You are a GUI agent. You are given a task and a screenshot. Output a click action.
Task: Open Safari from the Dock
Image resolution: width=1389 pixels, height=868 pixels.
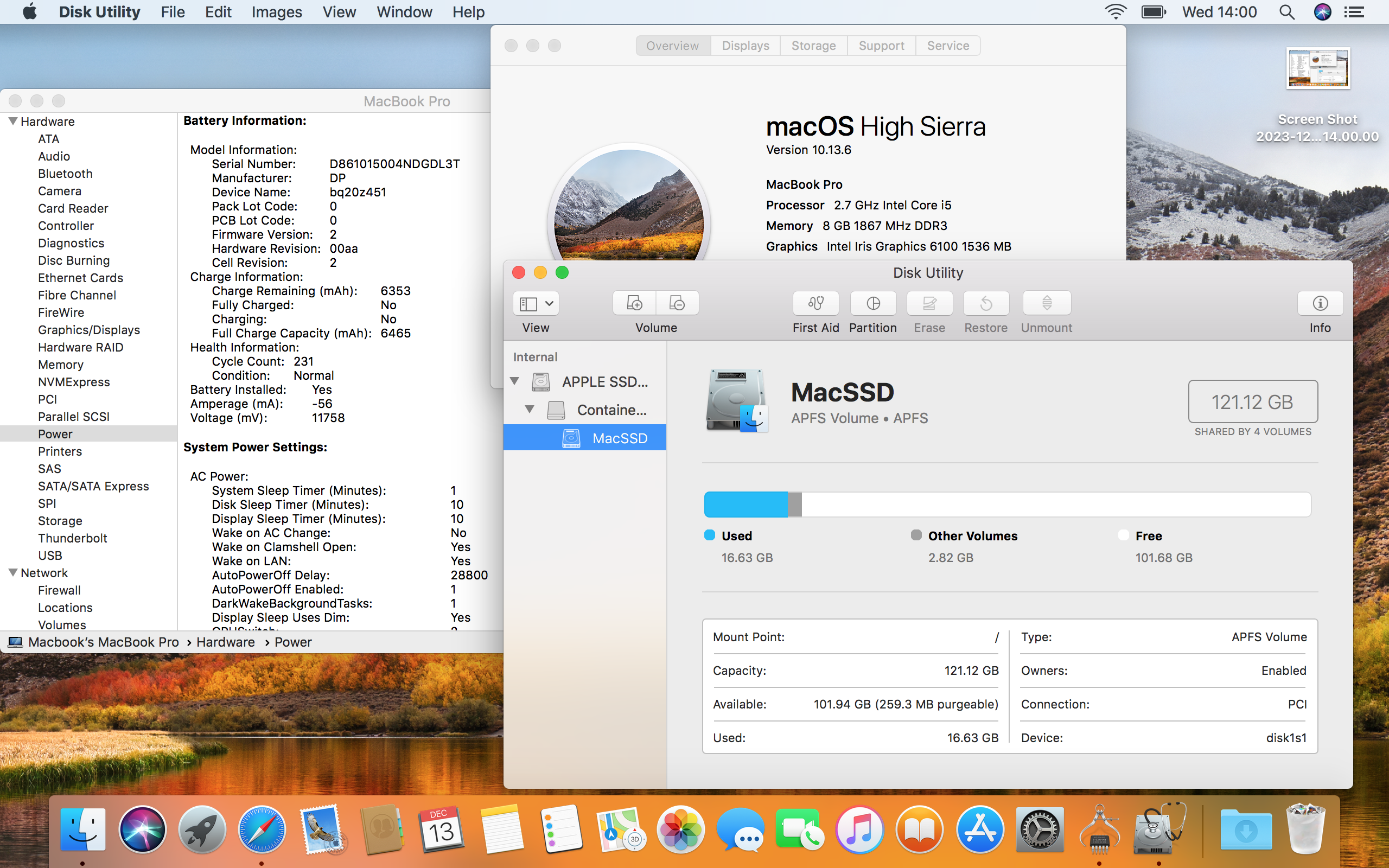pos(262,829)
